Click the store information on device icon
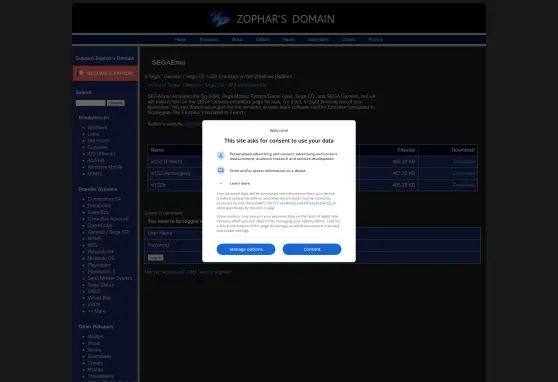 point(221,171)
